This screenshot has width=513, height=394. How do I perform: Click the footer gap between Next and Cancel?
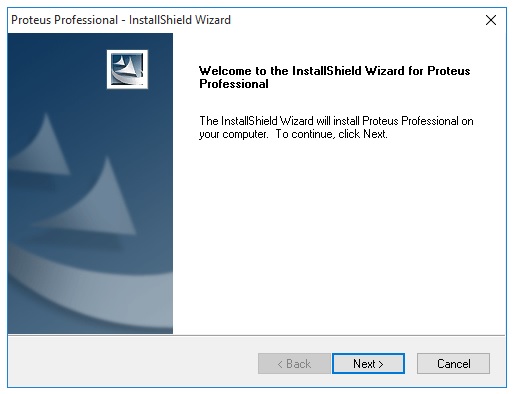[x=411, y=363]
